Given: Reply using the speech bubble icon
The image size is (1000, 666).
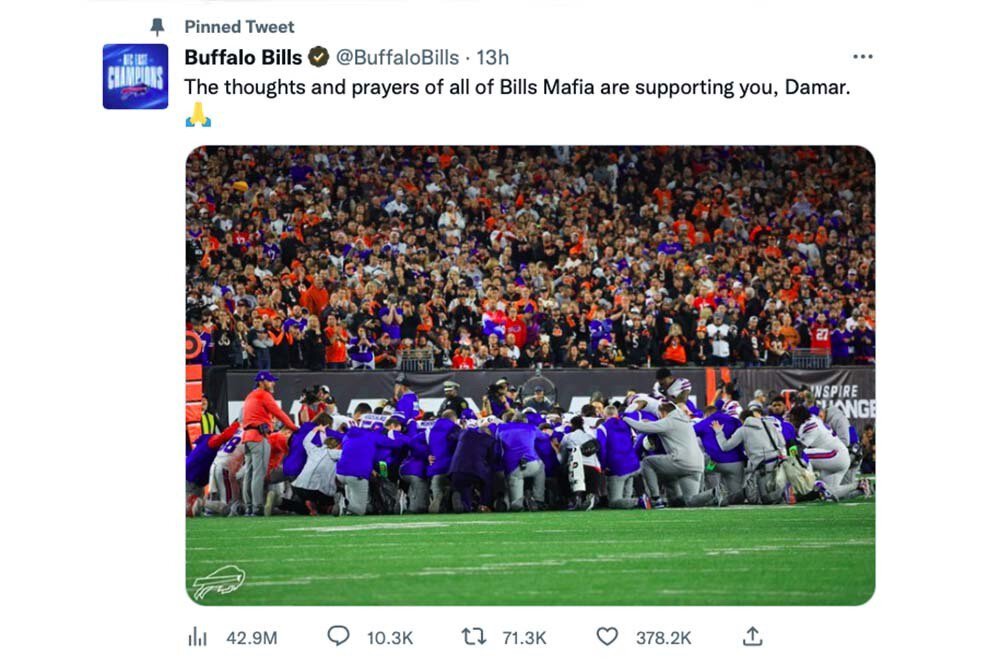Looking at the screenshot, I should (339, 636).
